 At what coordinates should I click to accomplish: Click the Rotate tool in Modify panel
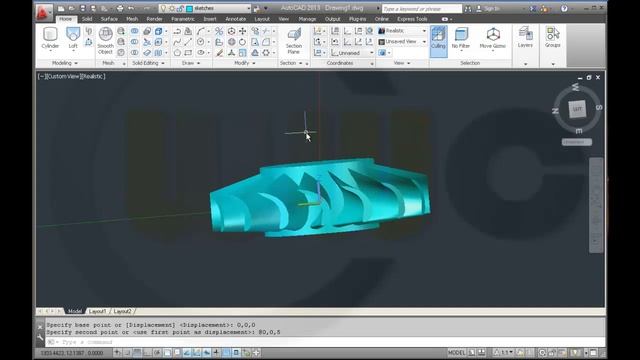point(242,42)
